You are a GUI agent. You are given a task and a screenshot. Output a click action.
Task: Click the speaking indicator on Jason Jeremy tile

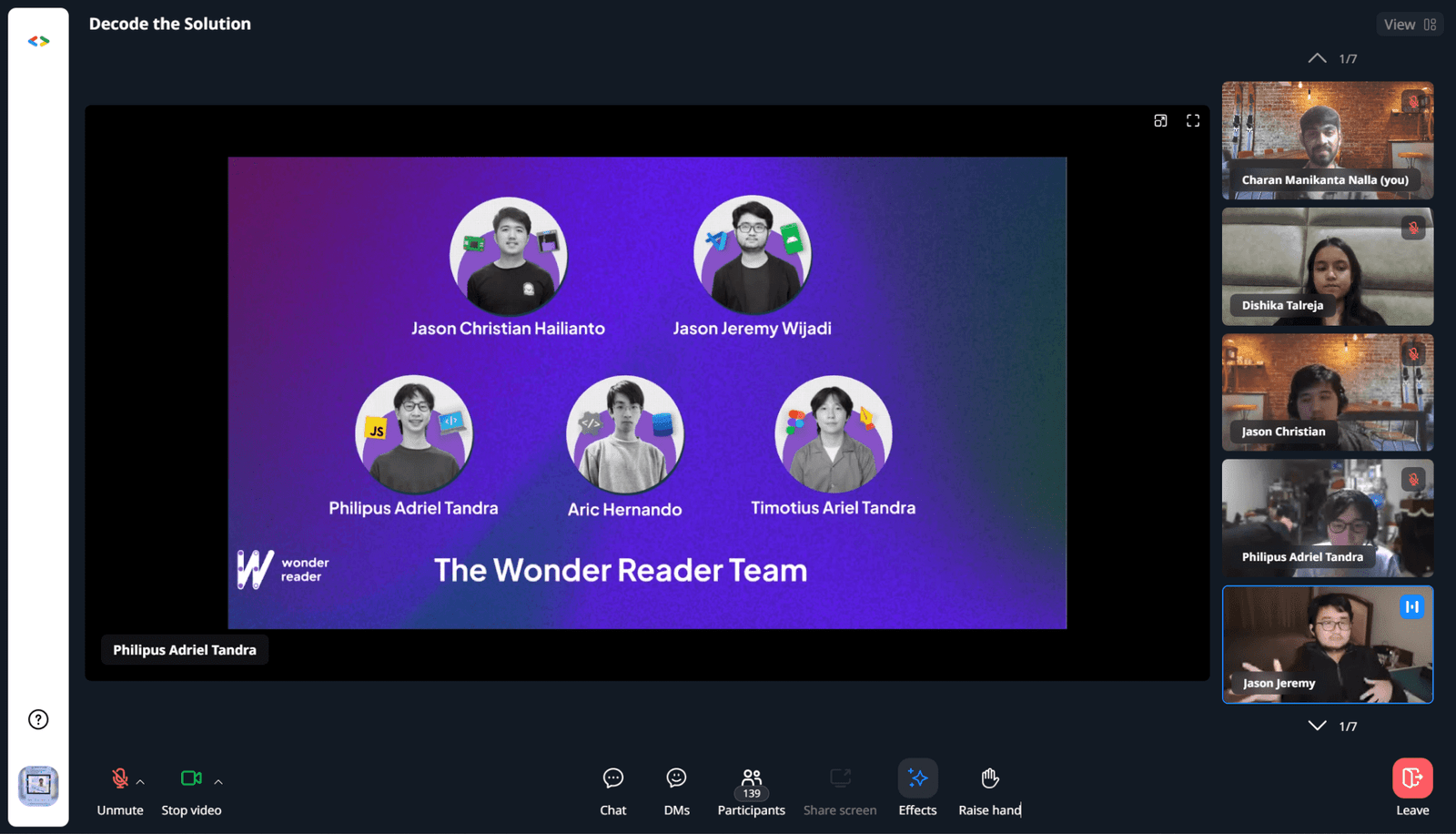click(x=1411, y=606)
